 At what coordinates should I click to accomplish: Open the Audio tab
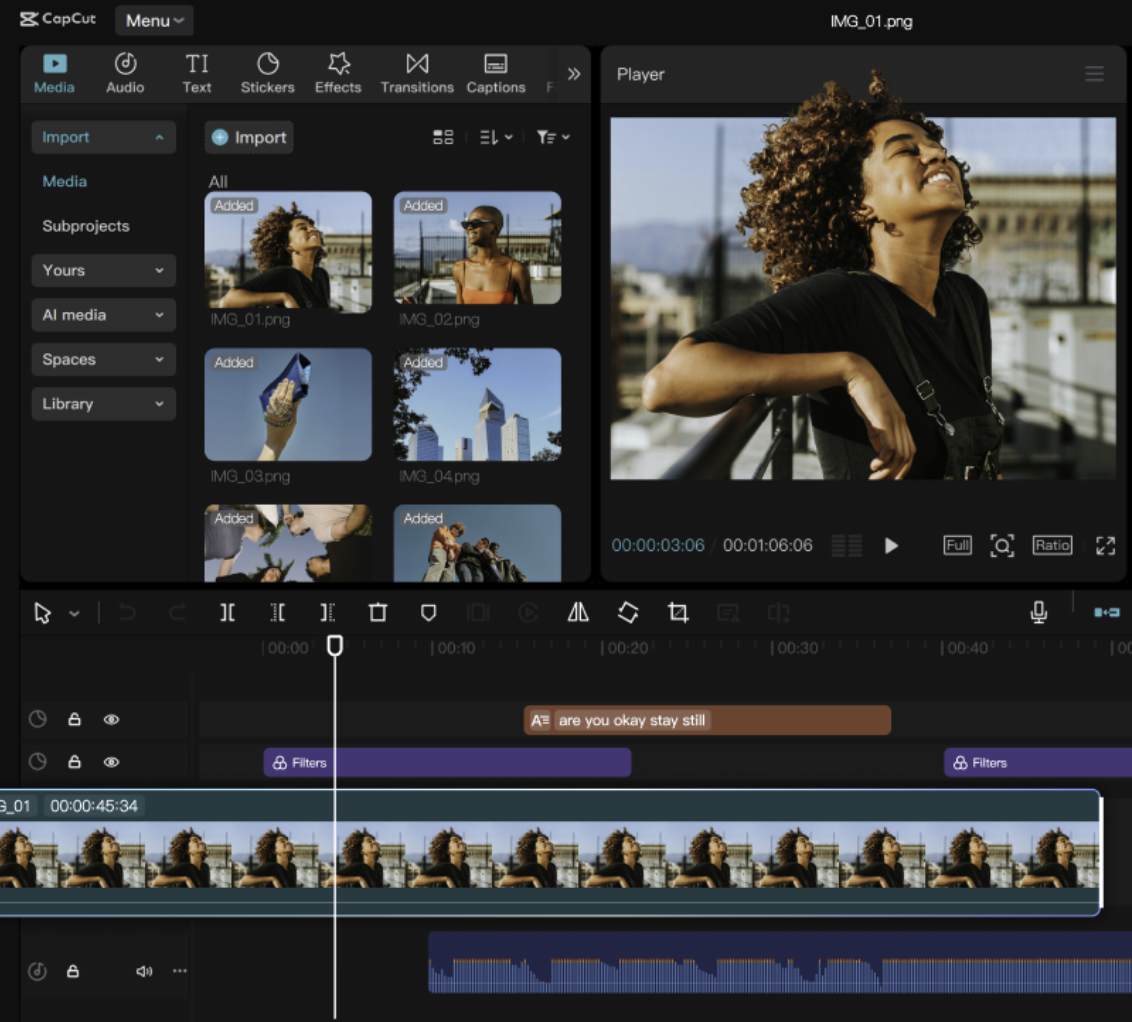pyautogui.click(x=125, y=74)
